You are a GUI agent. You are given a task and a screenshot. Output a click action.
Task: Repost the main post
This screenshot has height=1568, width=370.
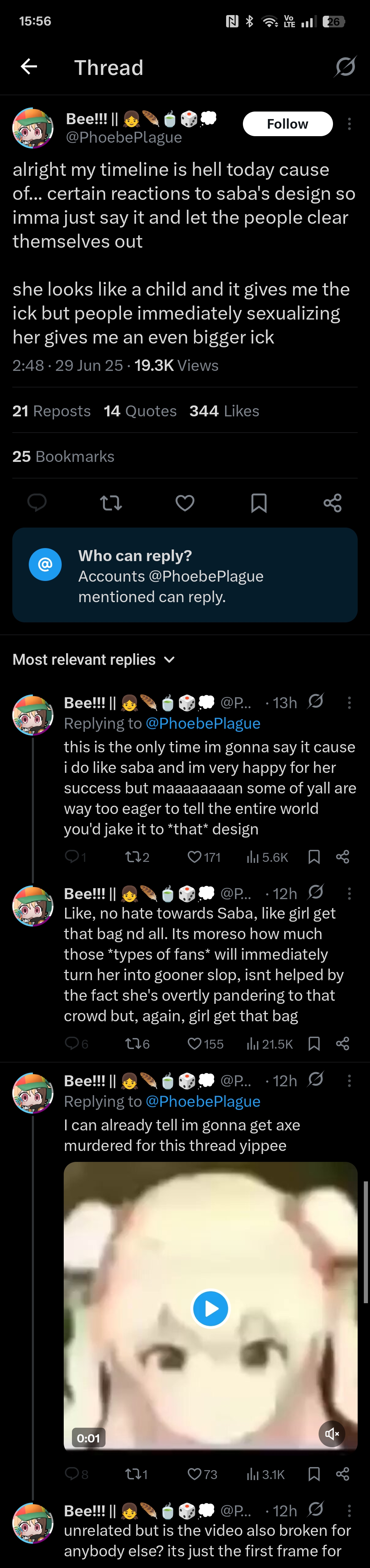(111, 503)
